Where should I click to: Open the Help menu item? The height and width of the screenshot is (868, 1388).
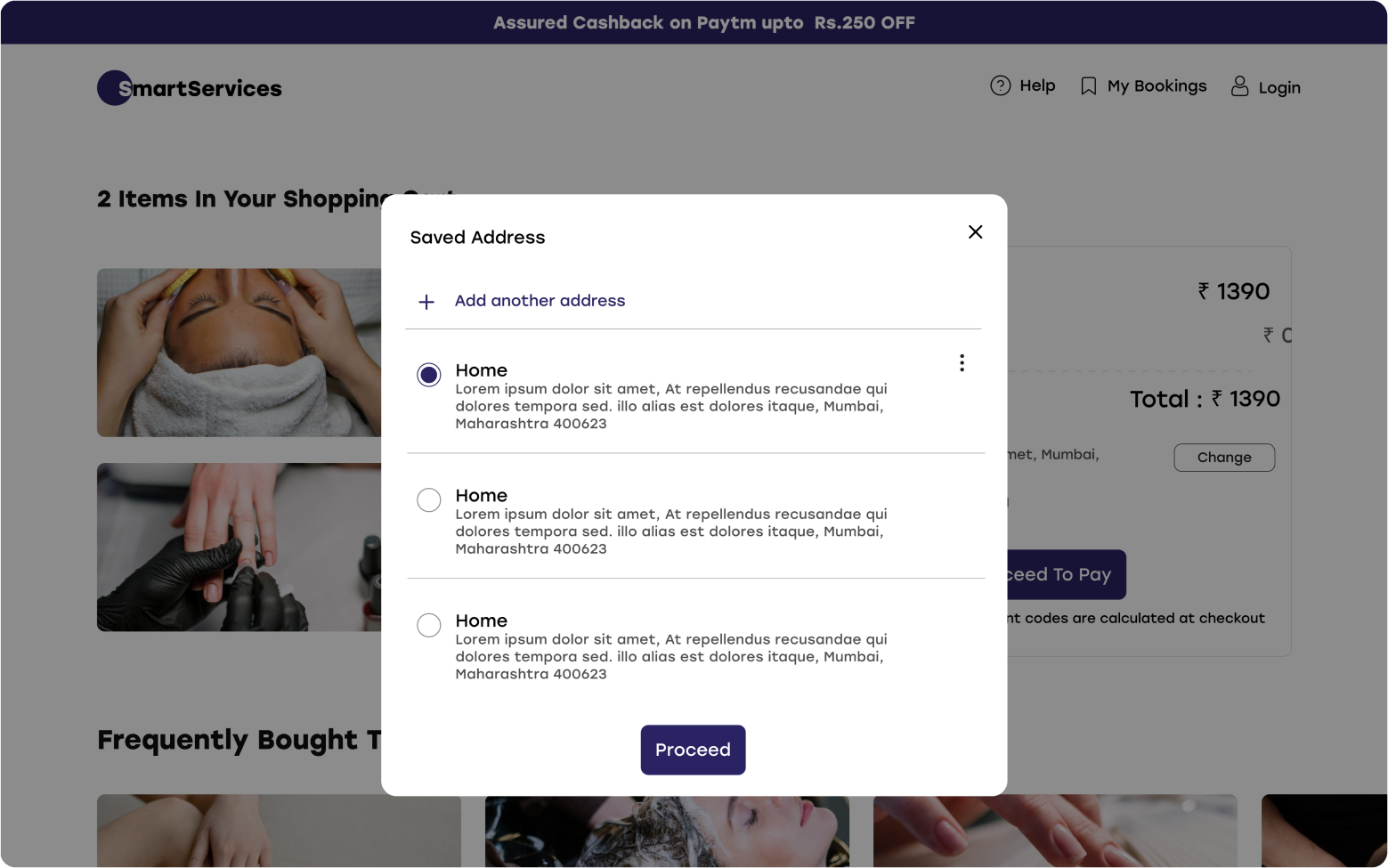(1037, 85)
